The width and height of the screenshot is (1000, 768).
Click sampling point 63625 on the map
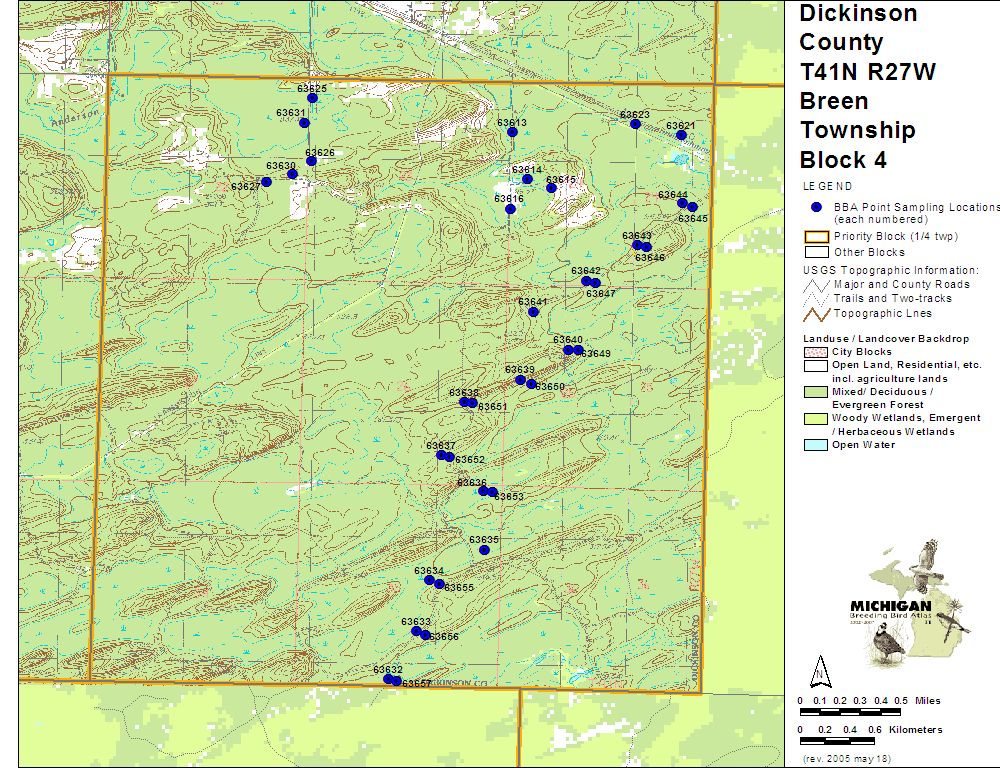(312, 98)
